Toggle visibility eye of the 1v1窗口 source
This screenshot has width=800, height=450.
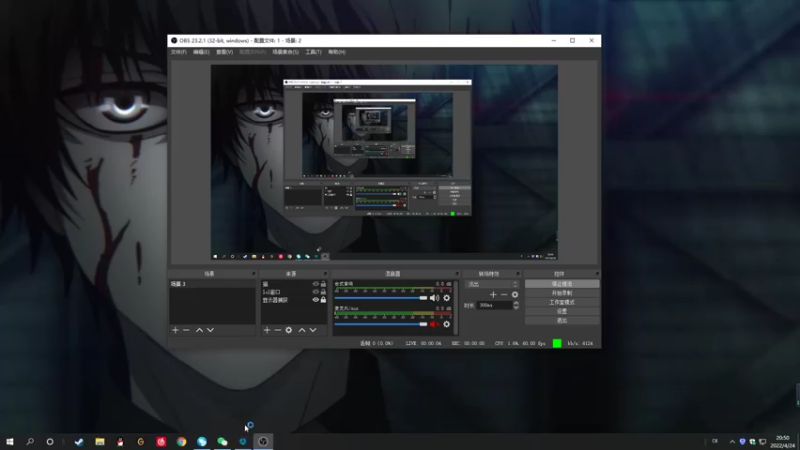315,292
